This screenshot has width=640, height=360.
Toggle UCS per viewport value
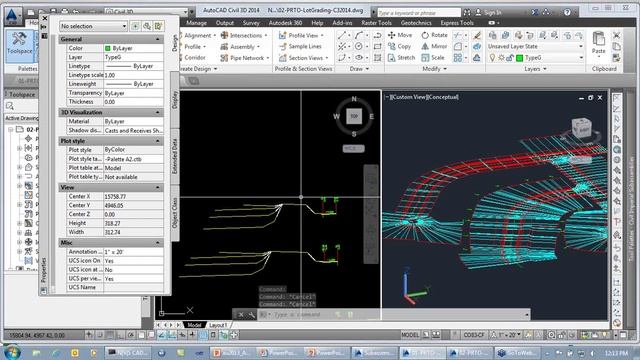[x=133, y=279]
